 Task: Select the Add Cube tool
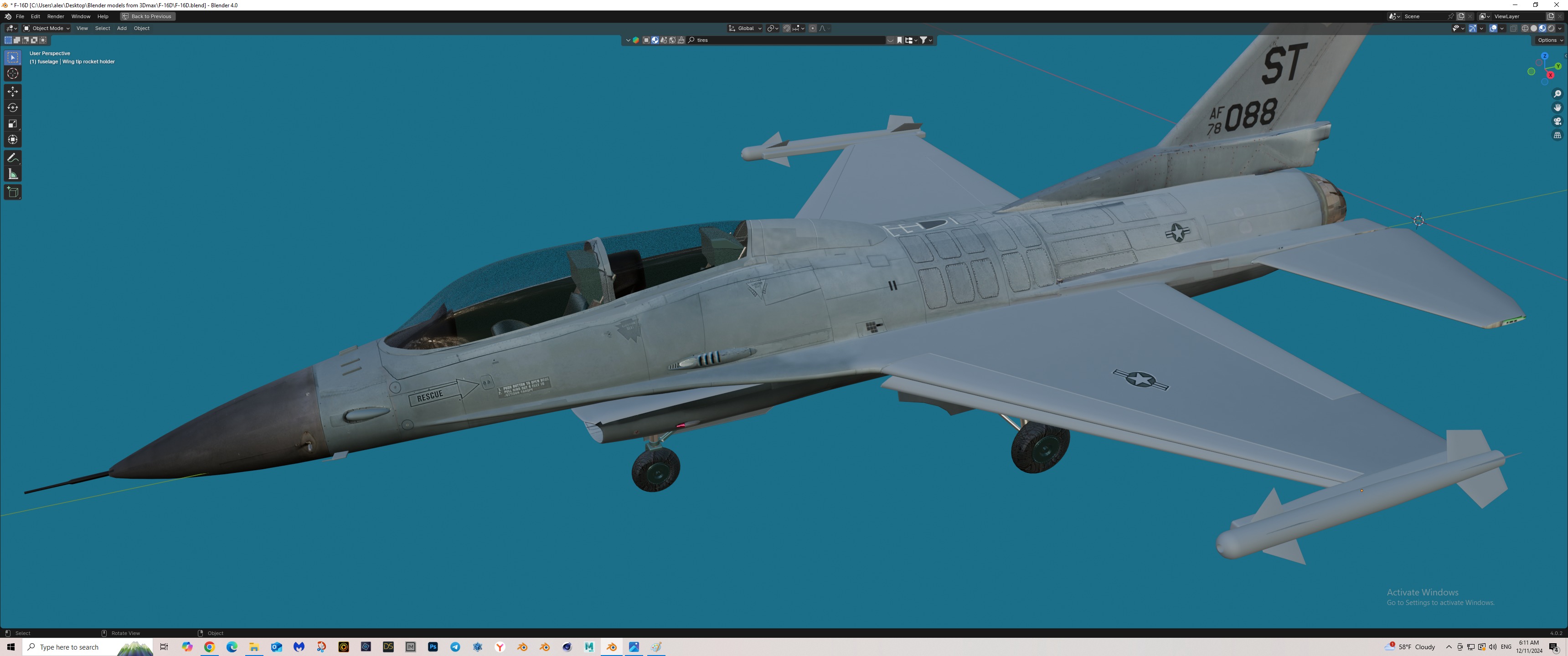tap(13, 192)
